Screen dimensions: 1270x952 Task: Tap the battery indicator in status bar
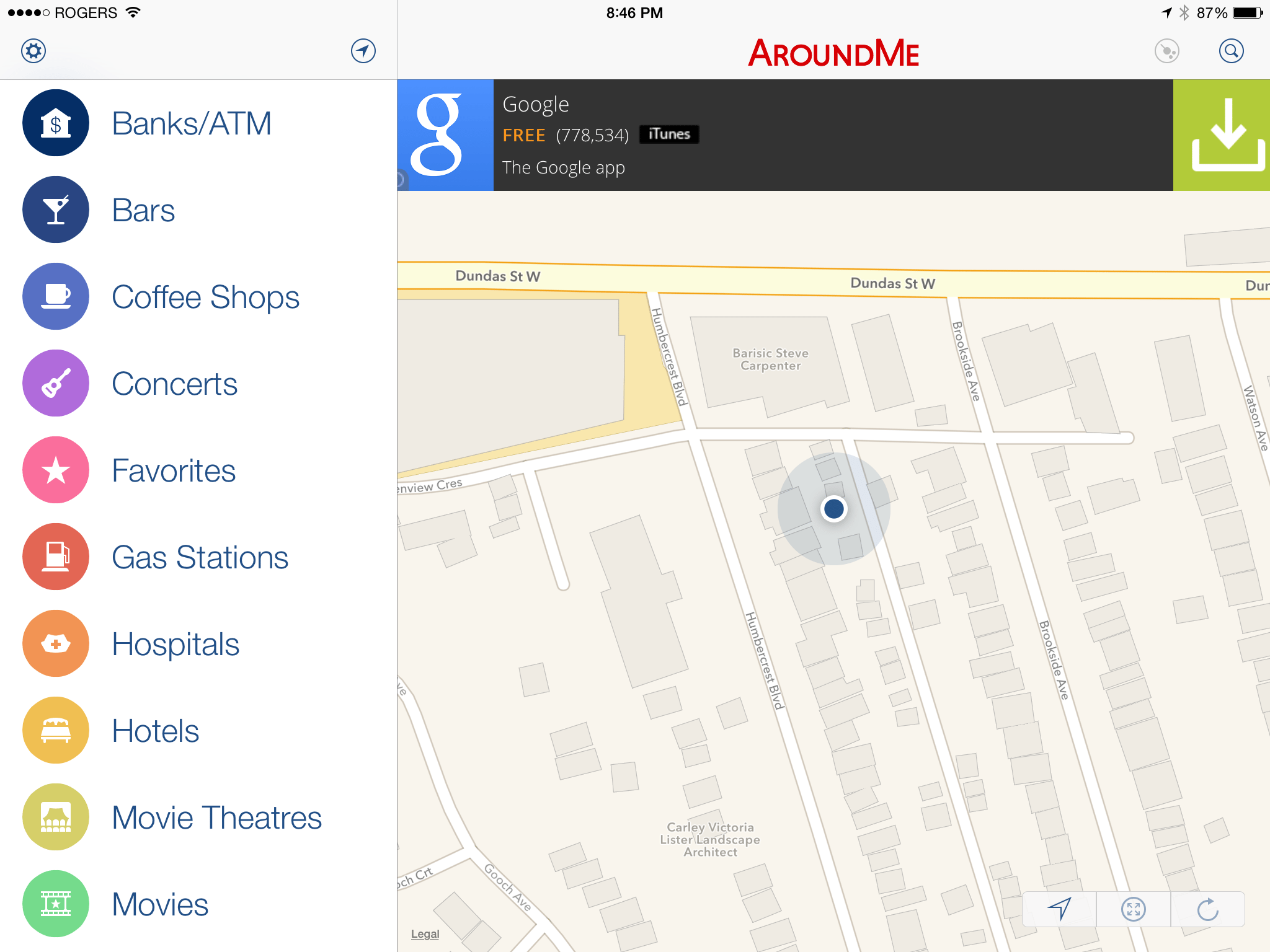pyautogui.click(x=1248, y=12)
